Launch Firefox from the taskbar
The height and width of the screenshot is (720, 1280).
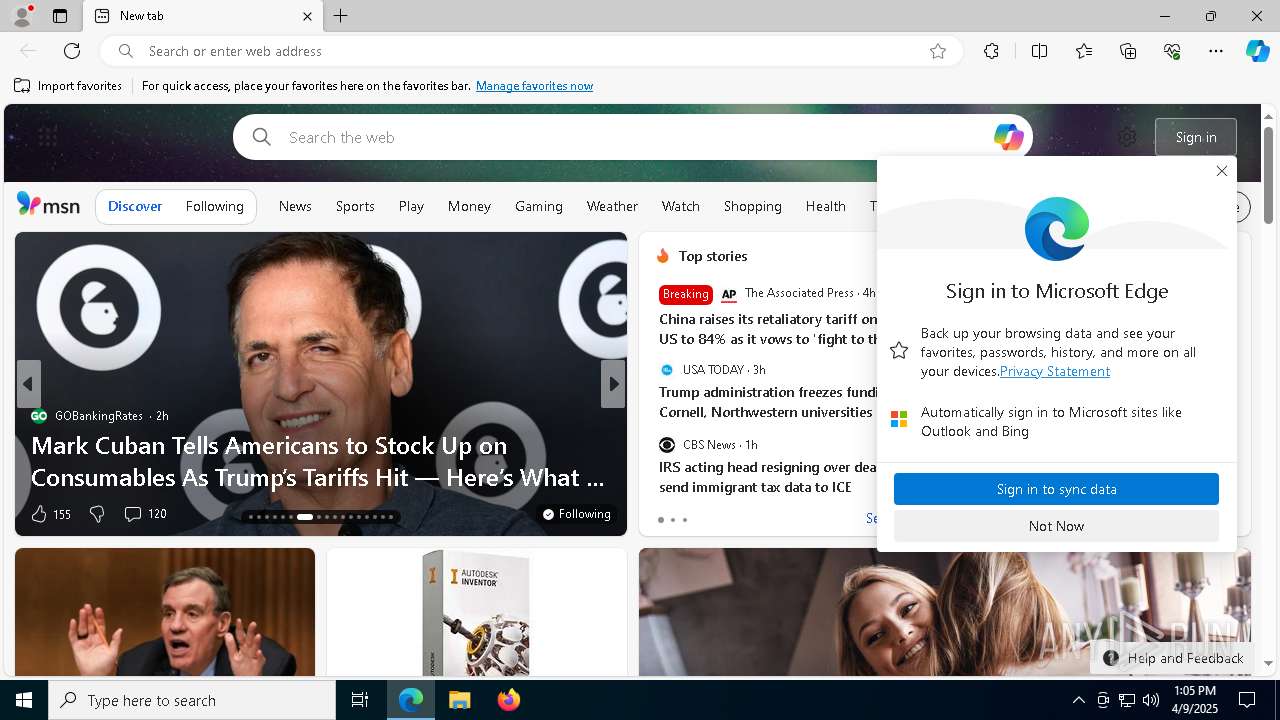pyautogui.click(x=508, y=700)
